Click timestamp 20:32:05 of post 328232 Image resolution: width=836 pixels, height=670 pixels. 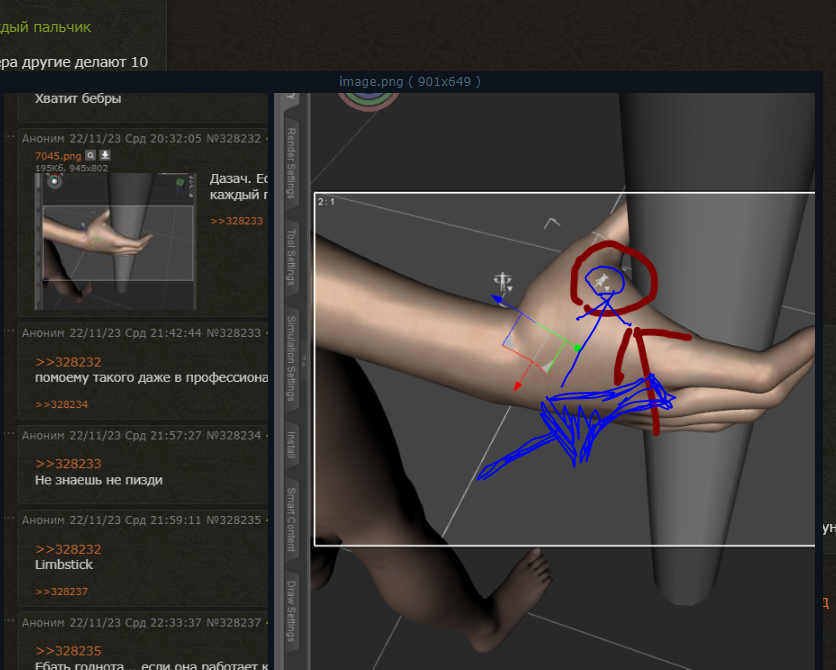pyautogui.click(x=176, y=139)
